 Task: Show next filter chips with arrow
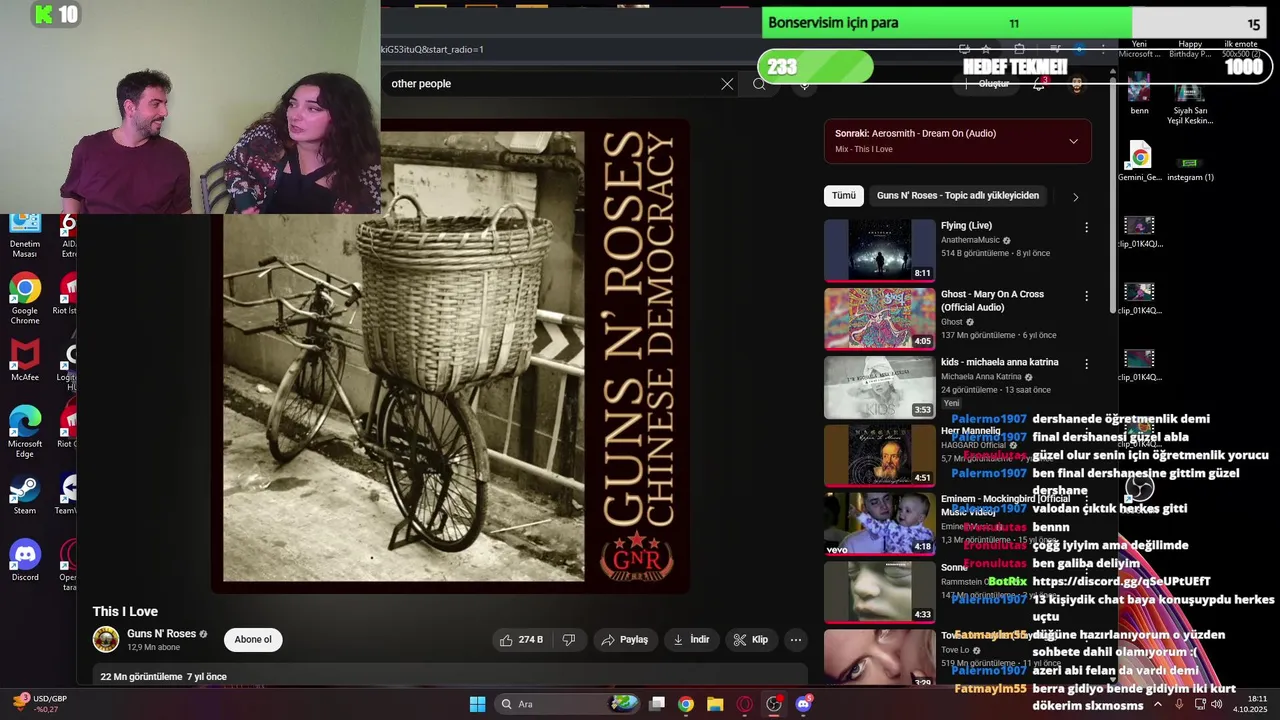(x=1076, y=197)
